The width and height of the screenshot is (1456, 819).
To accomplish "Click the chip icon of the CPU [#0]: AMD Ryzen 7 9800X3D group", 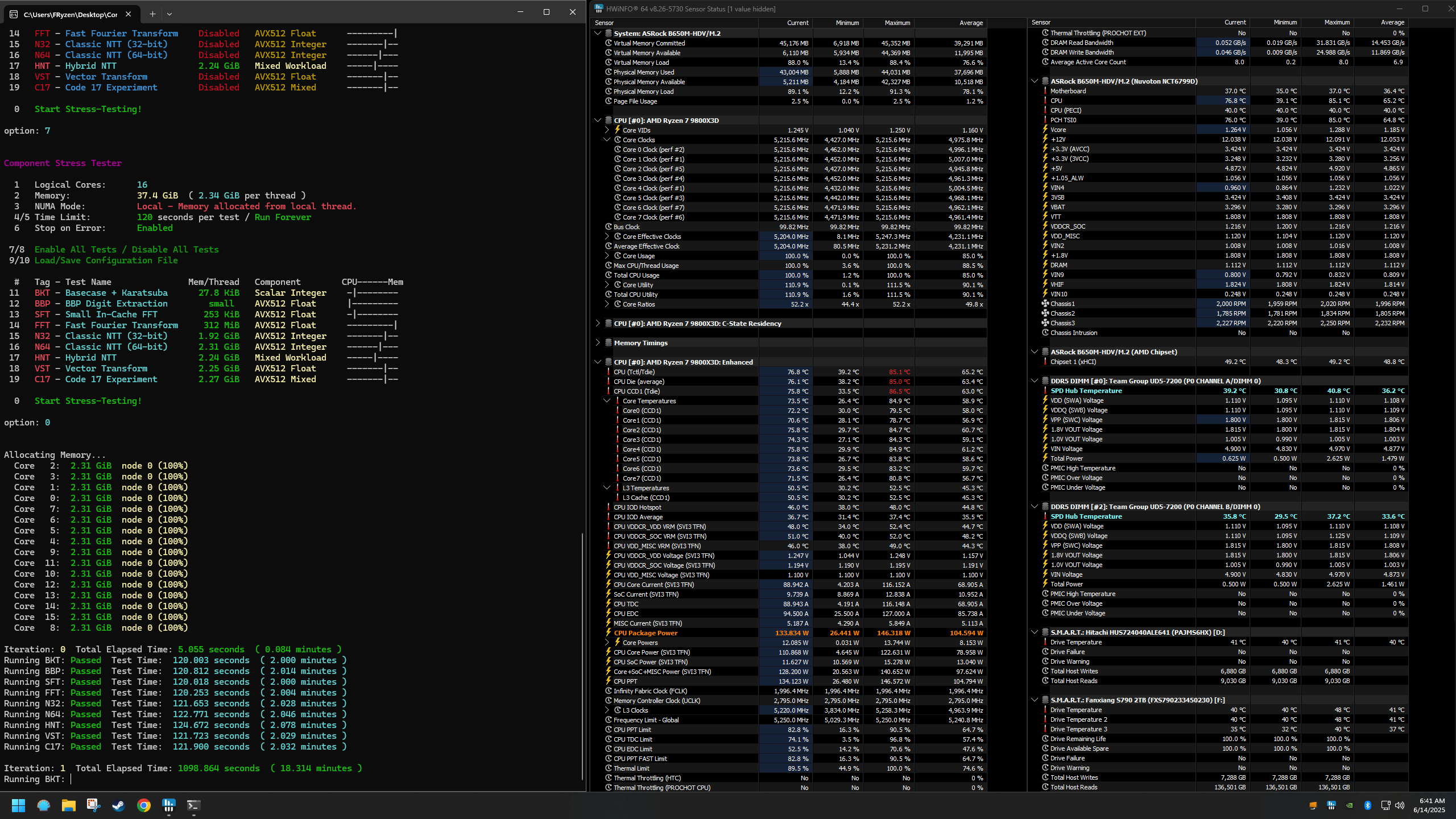I will [608, 121].
